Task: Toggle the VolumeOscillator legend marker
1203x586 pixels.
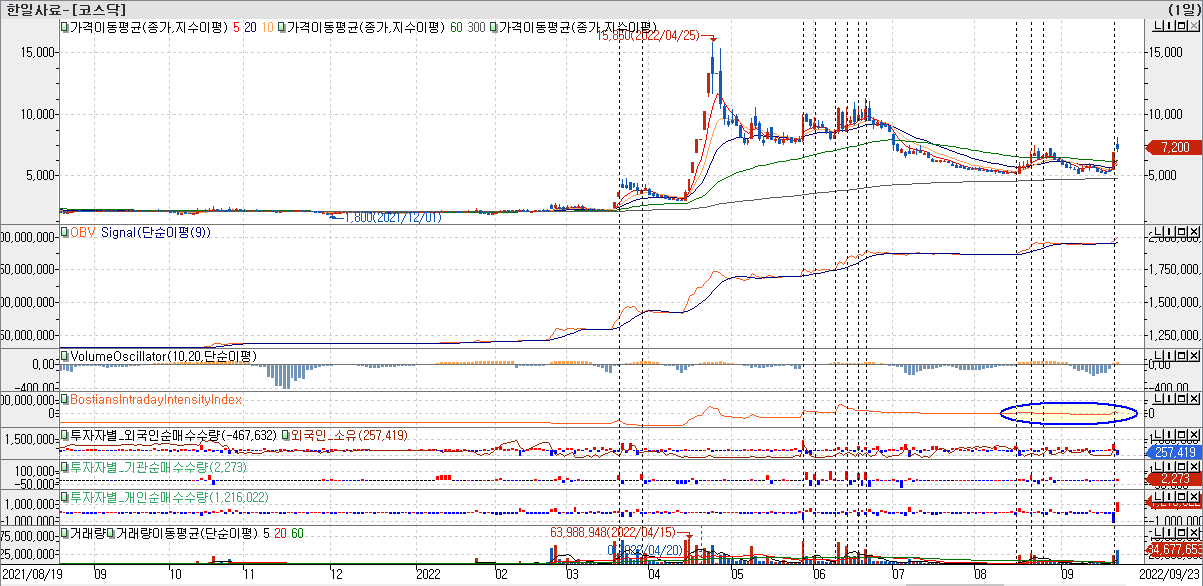Action: [x=63, y=356]
